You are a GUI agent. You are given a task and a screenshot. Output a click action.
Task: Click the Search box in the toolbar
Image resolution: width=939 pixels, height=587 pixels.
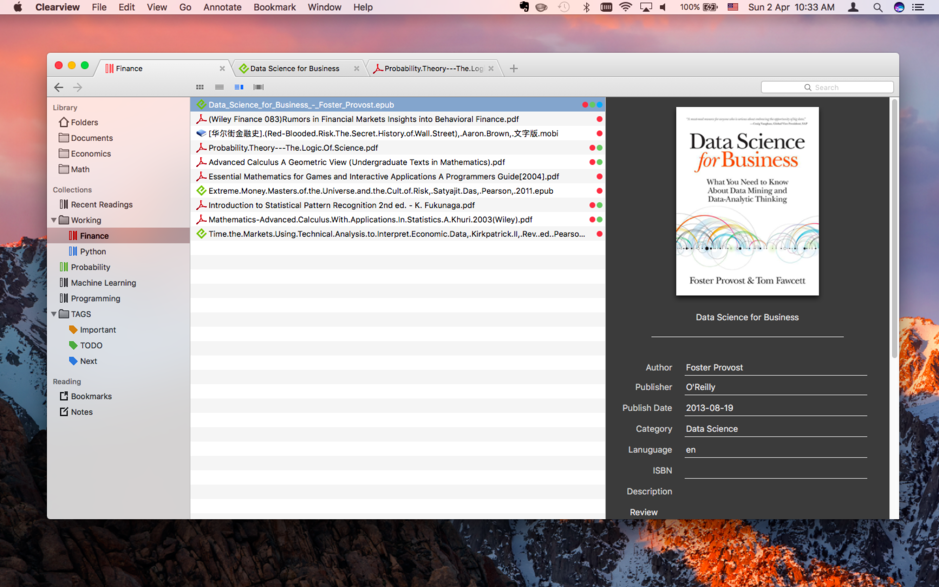coord(827,87)
